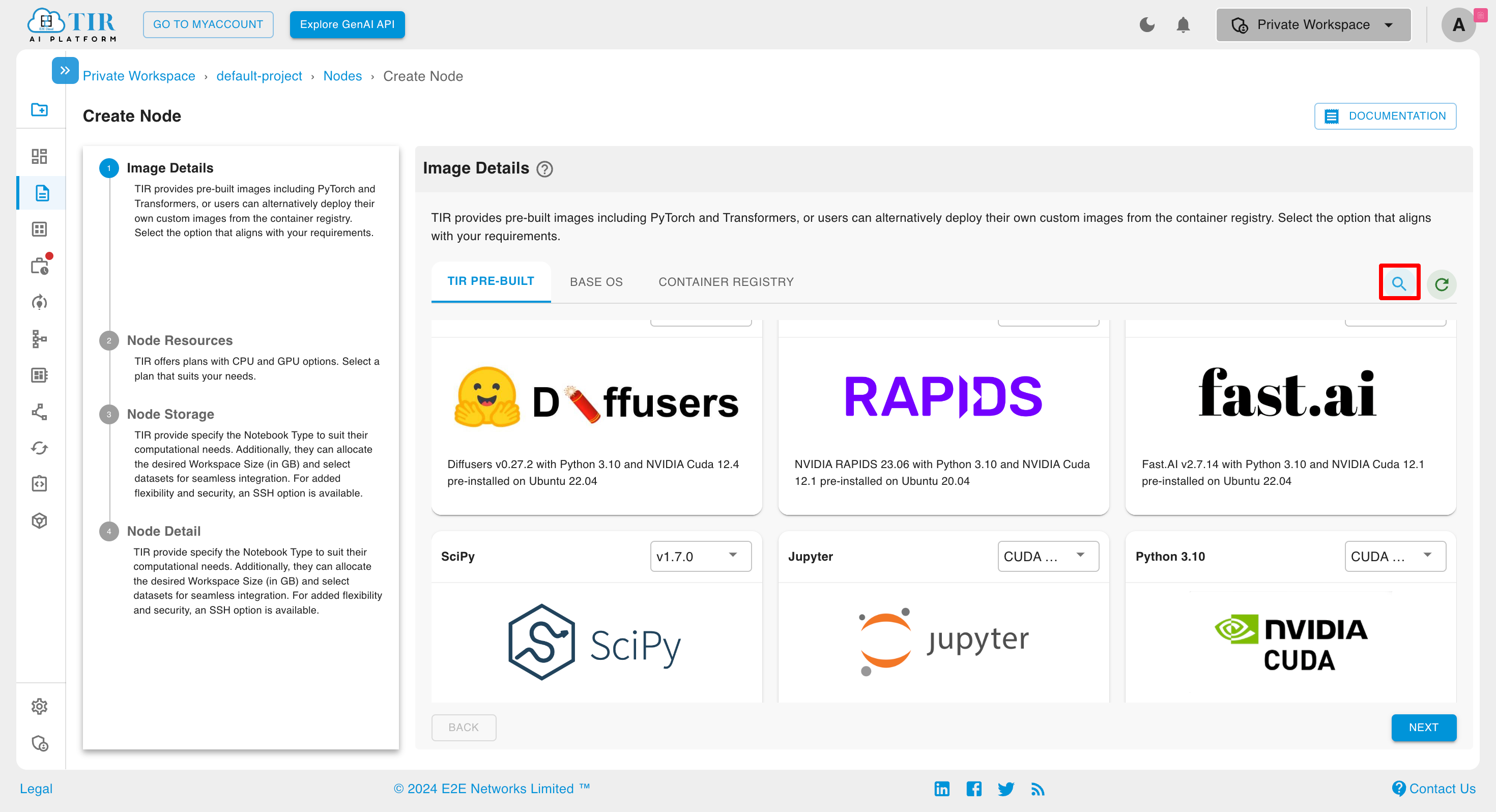Switch to the CONTAINER REGISTRY tab
This screenshot has width=1496, height=812.
pyautogui.click(x=725, y=282)
